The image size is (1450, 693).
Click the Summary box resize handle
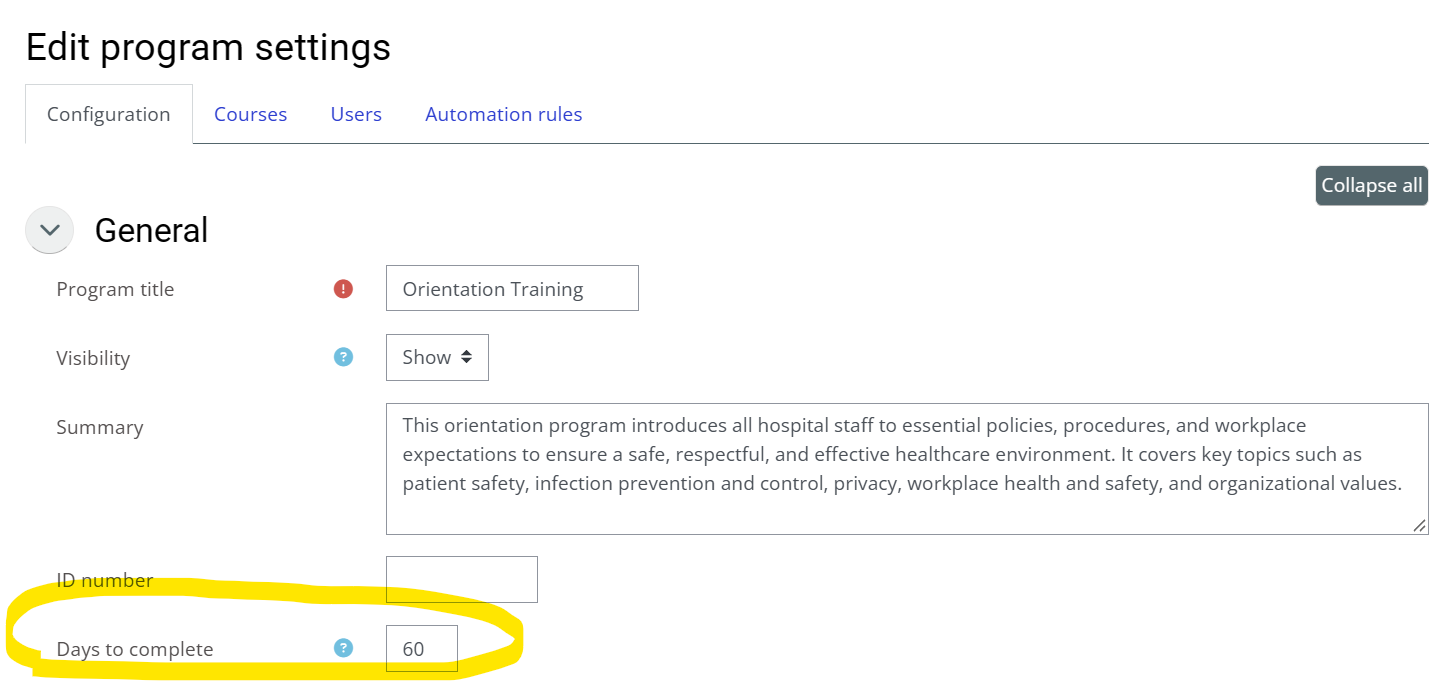[x=1420, y=526]
